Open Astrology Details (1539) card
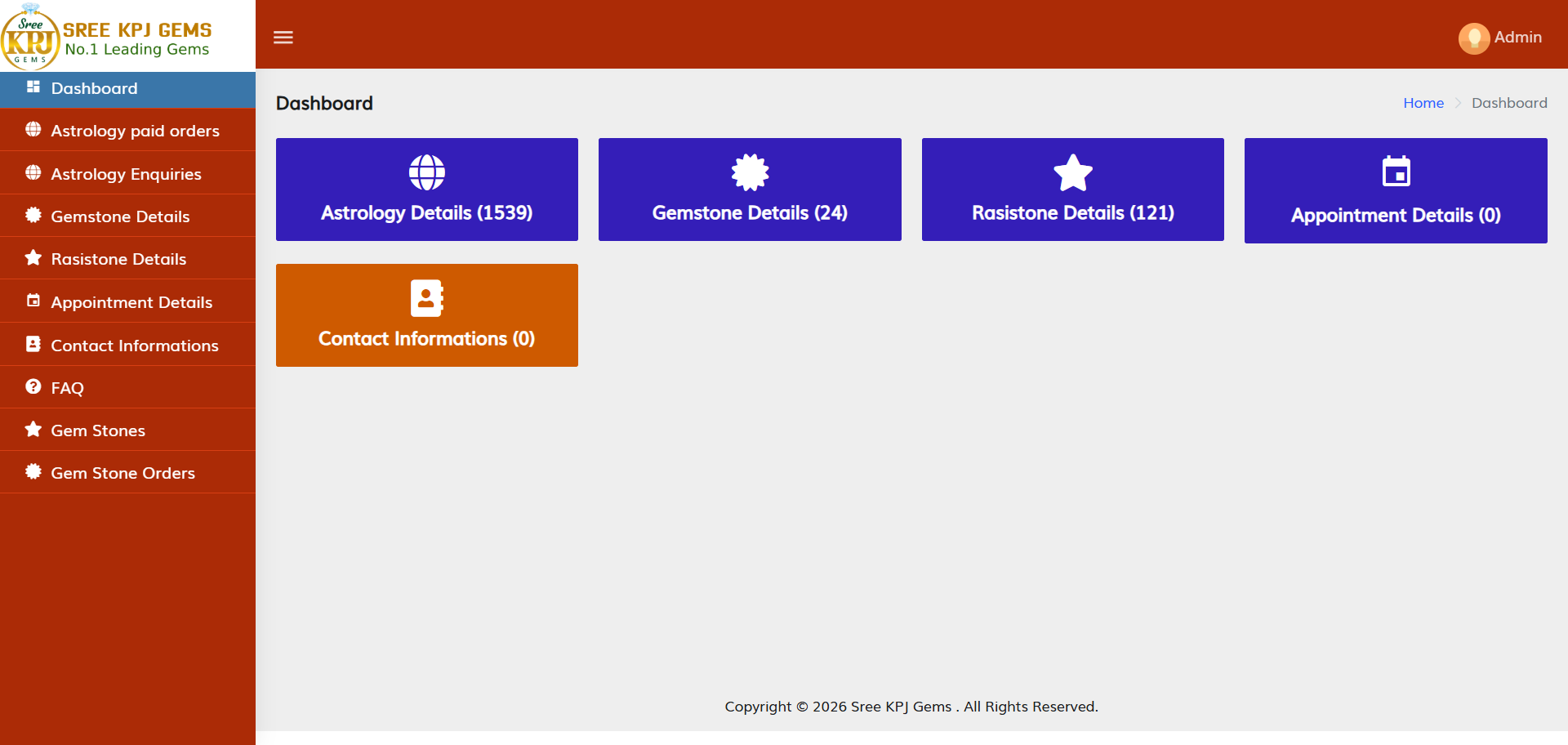The height and width of the screenshot is (745, 1568). (427, 190)
